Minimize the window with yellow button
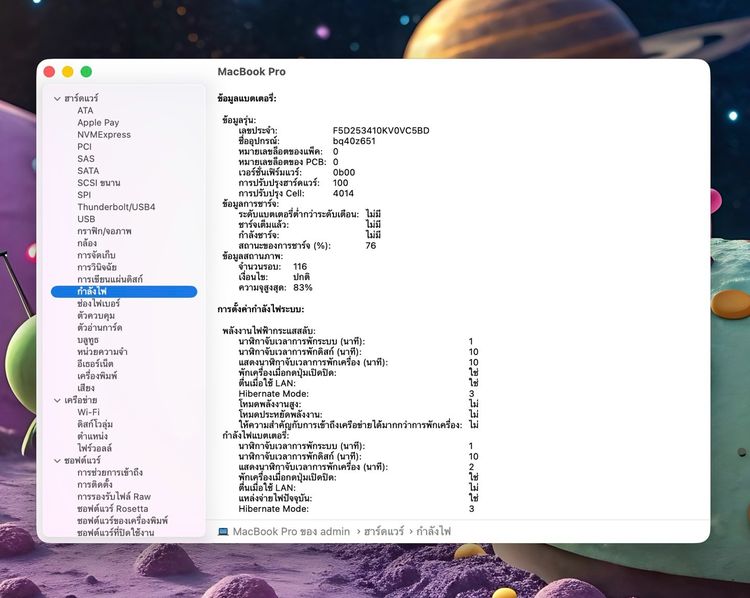The width and height of the screenshot is (750, 598). click(68, 72)
